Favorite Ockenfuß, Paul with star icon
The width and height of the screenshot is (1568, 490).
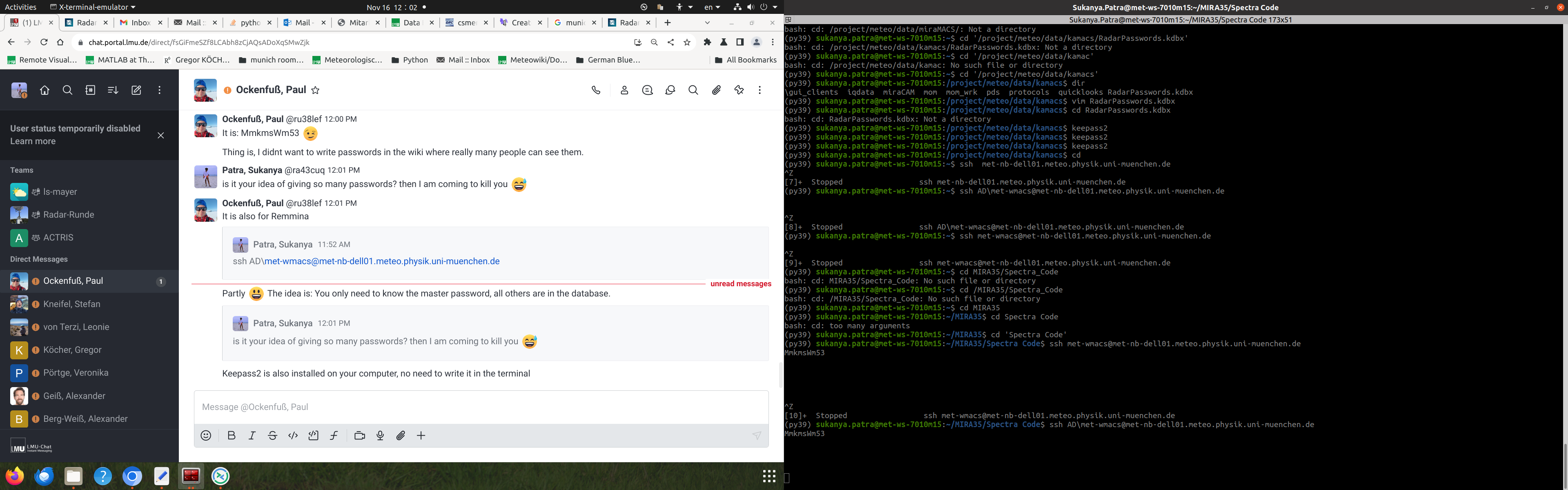point(315,90)
